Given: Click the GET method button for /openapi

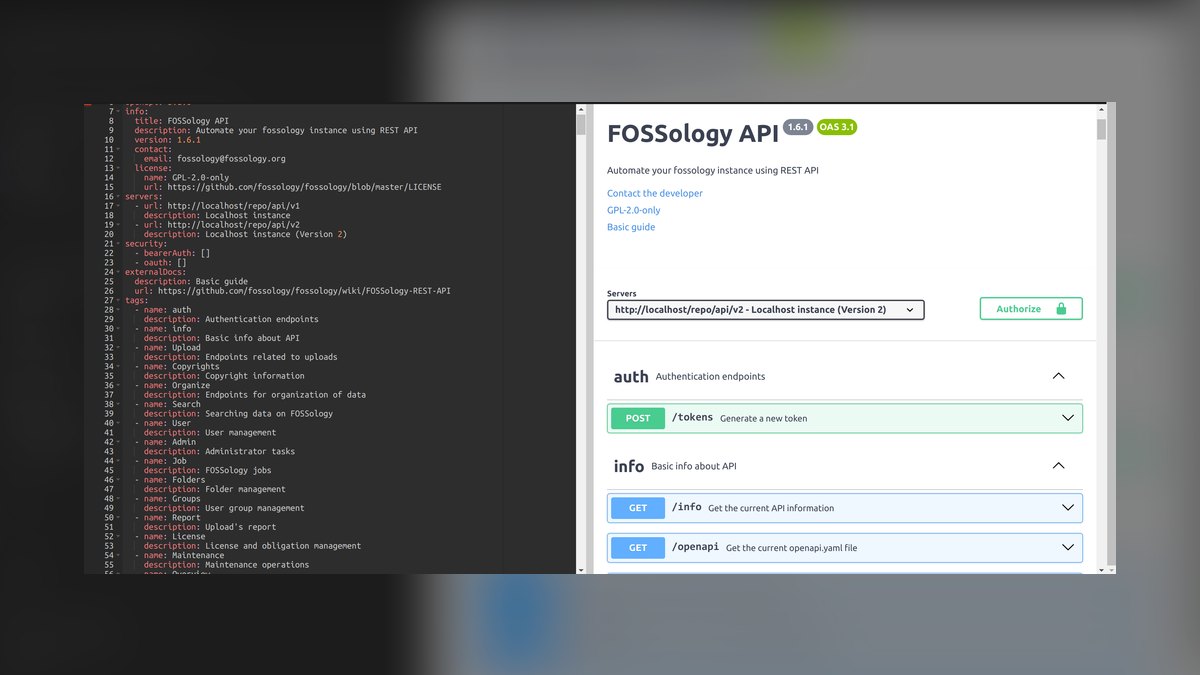Looking at the screenshot, I should pyautogui.click(x=638, y=547).
